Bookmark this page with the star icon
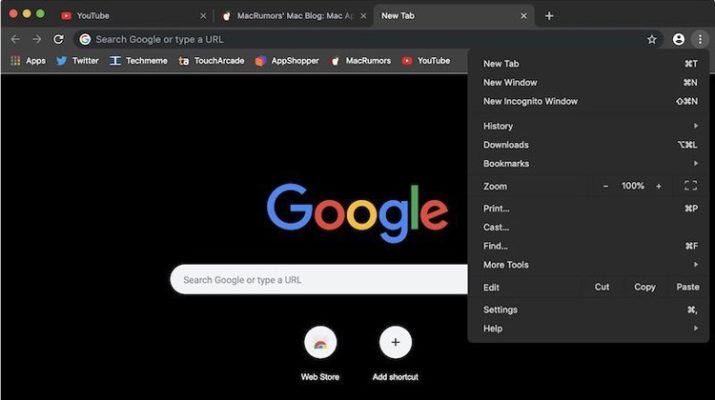The width and height of the screenshot is (715, 400). coord(652,39)
